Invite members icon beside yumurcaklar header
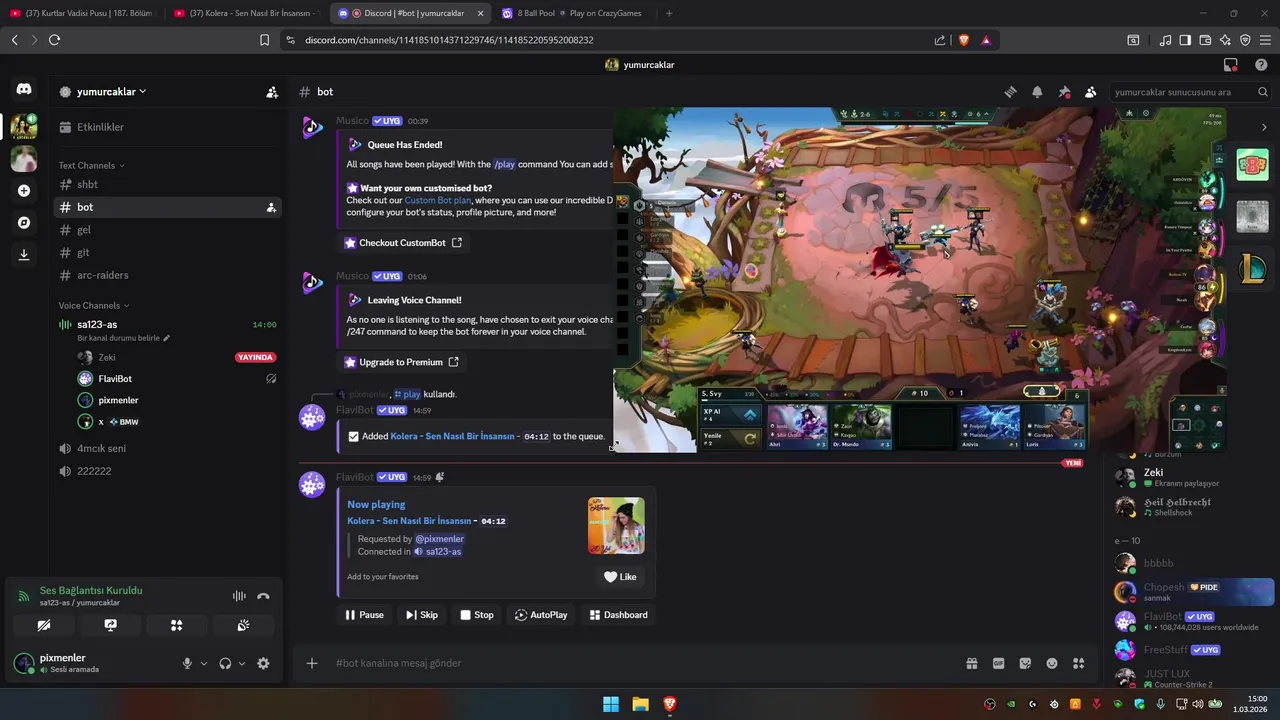Image resolution: width=1280 pixels, height=720 pixels. 272,92
